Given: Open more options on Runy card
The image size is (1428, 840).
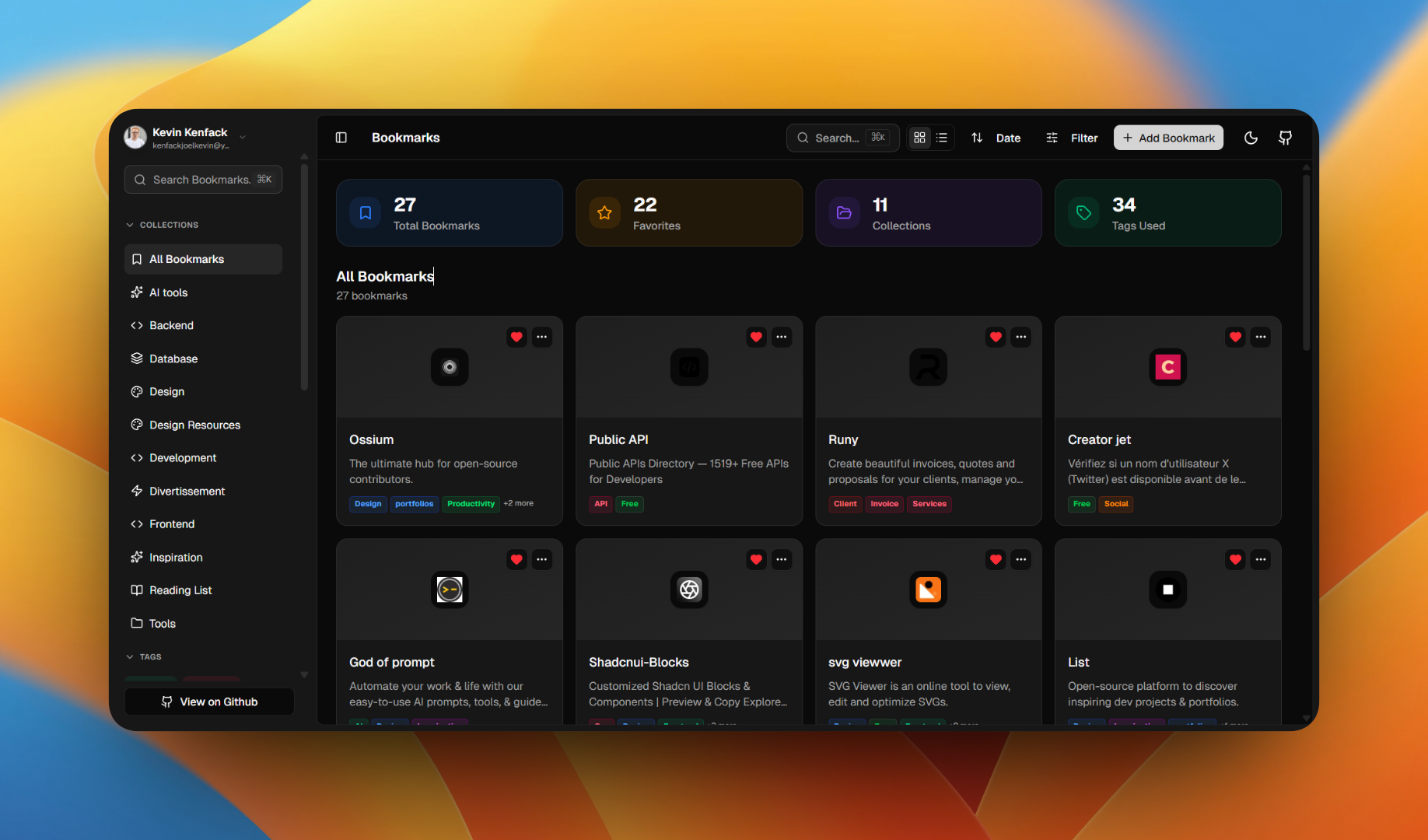Looking at the screenshot, I should coord(1021,337).
